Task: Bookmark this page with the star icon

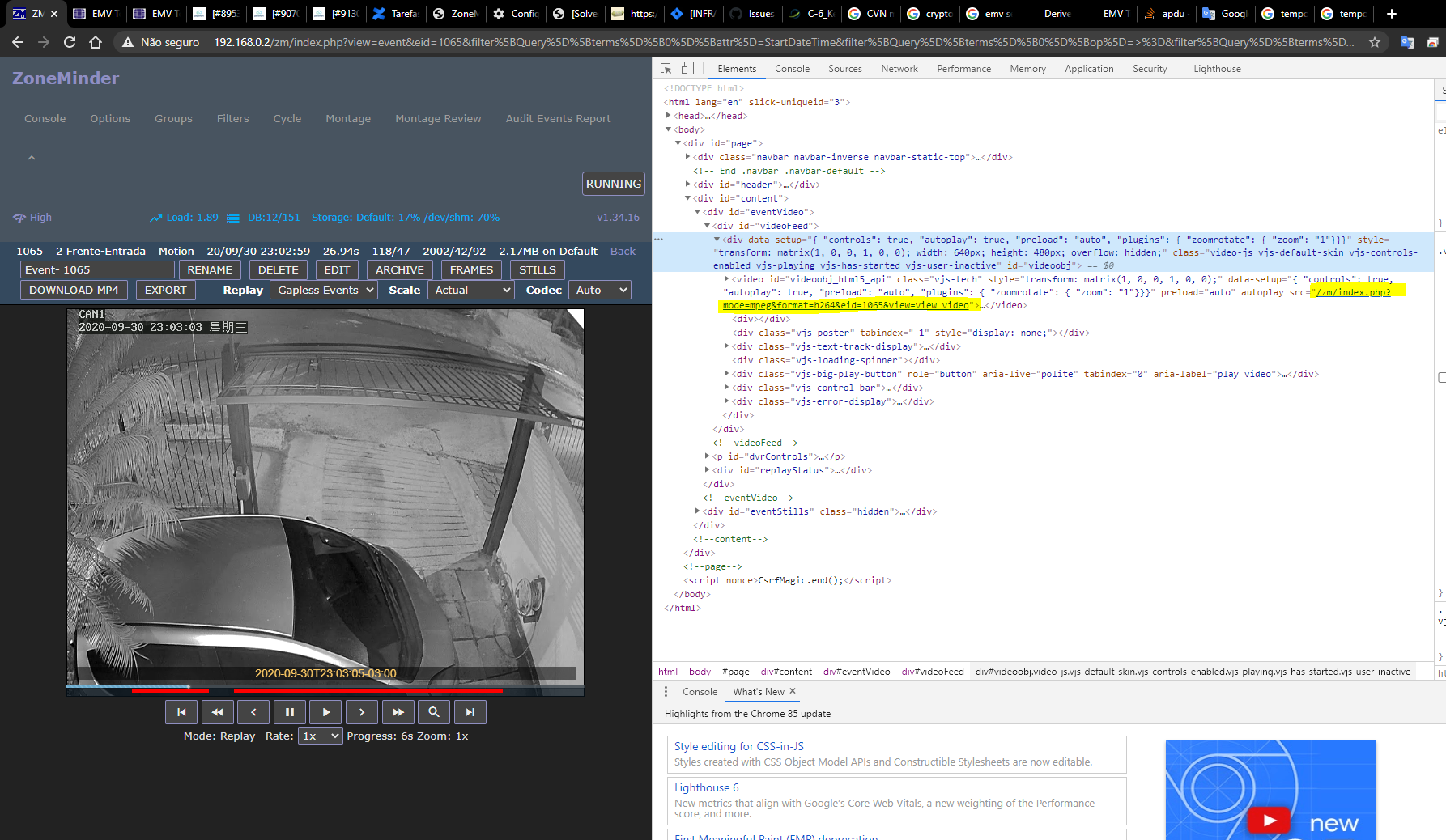Action: (x=1375, y=42)
